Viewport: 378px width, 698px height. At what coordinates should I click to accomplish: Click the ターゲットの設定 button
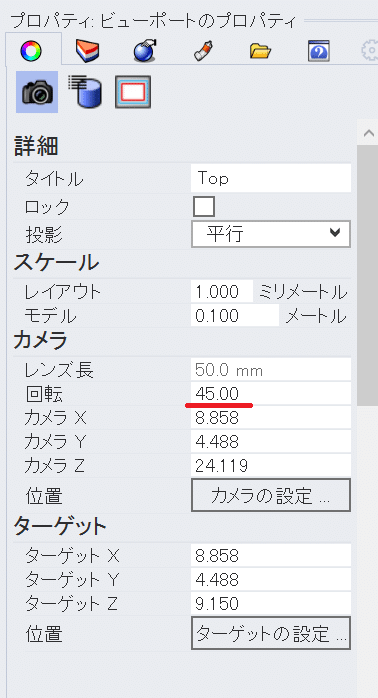point(271,633)
